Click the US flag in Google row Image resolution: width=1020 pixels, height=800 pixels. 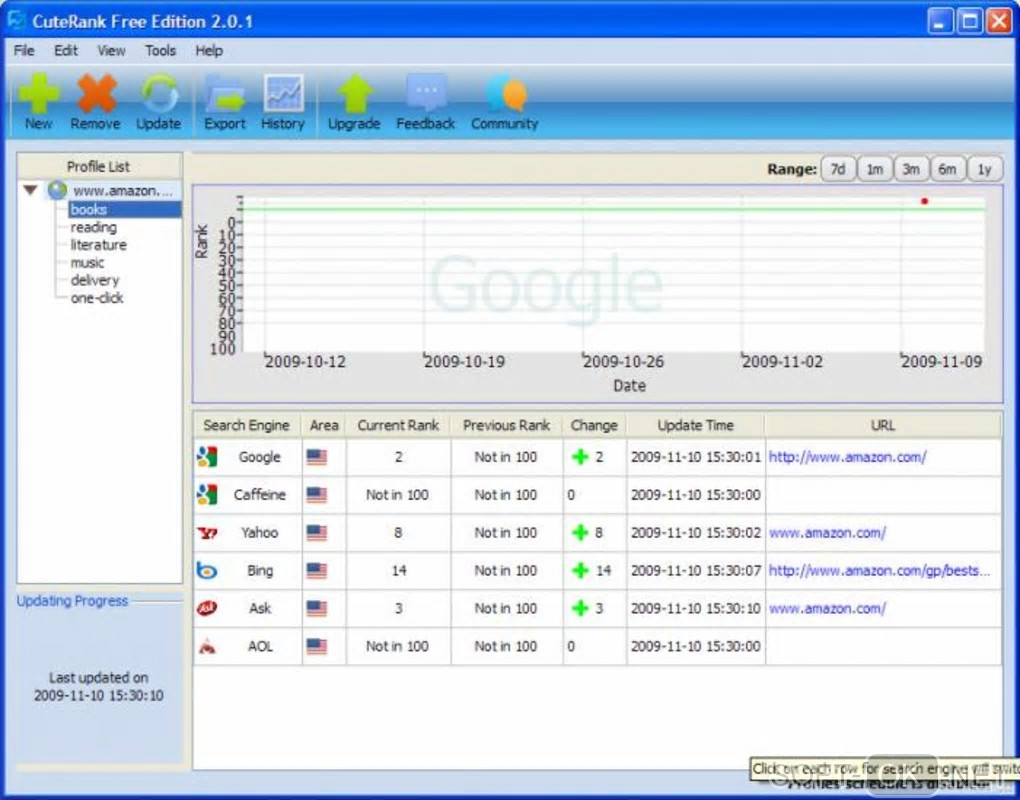317,457
